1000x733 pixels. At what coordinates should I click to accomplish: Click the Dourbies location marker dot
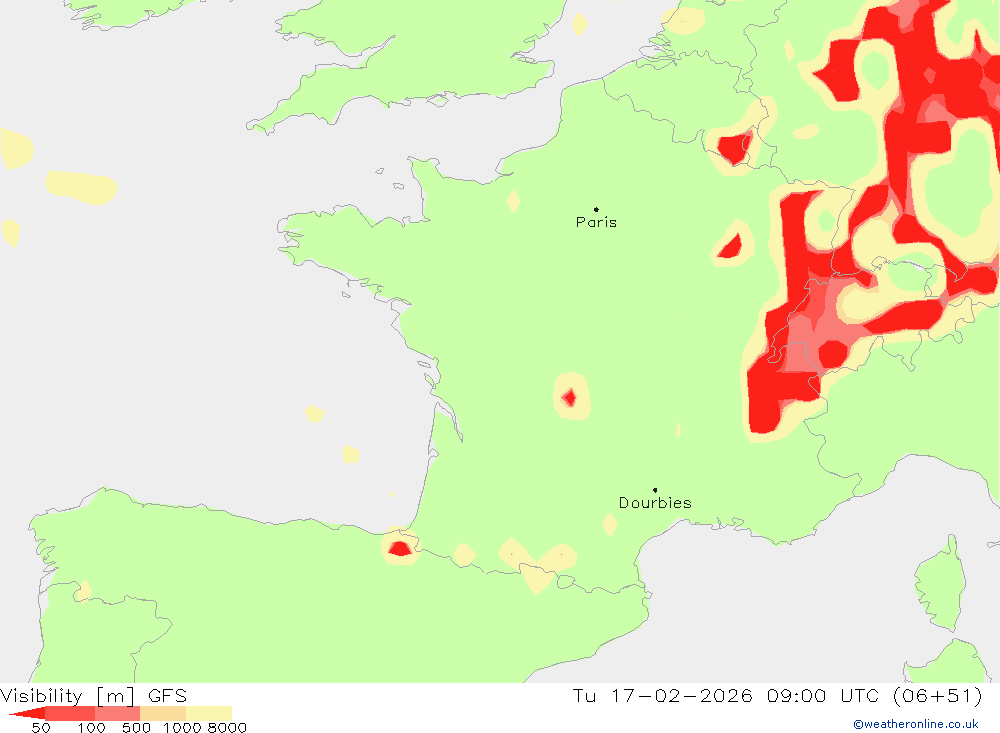tap(655, 490)
